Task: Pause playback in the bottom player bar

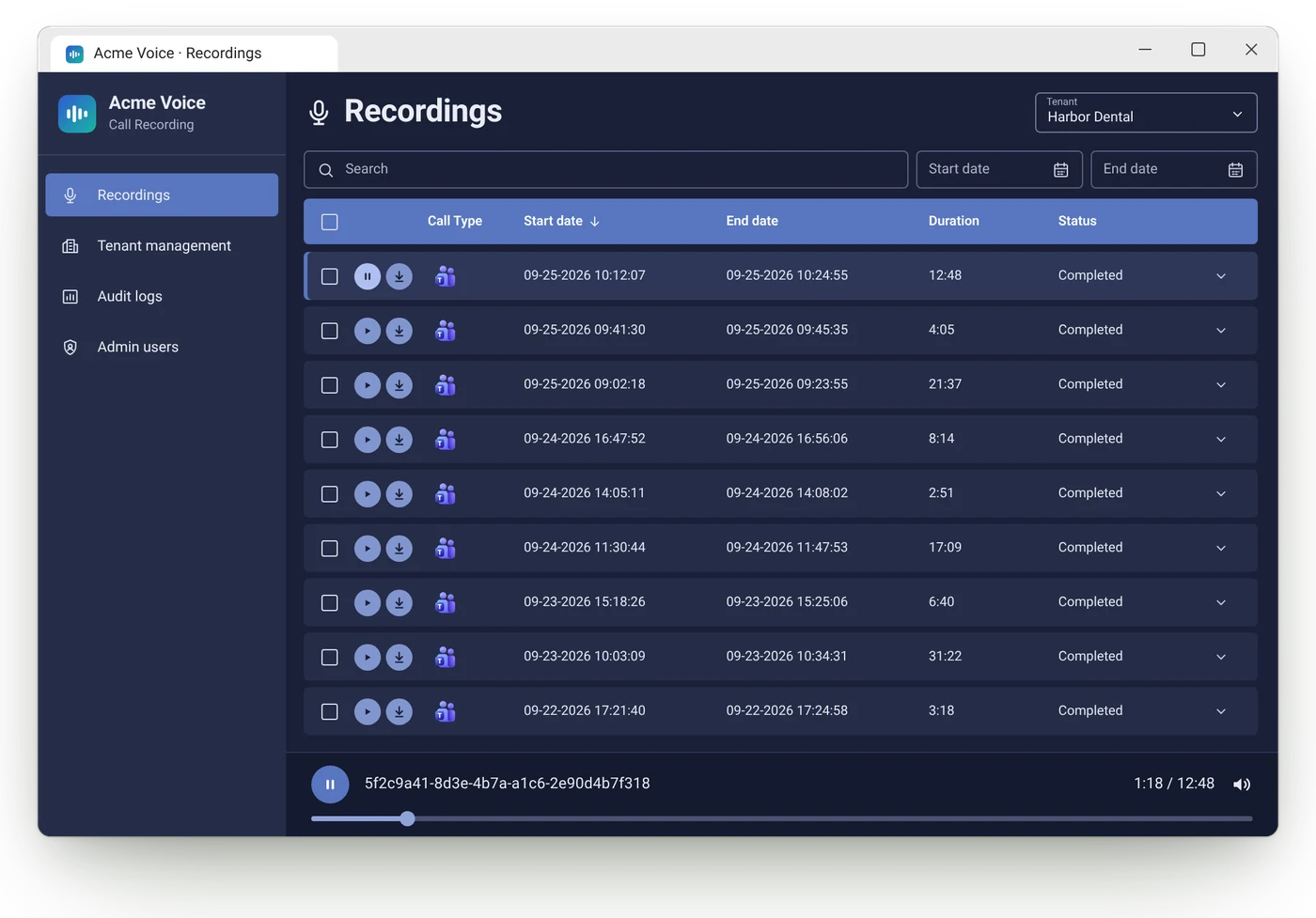Action: coord(330,785)
